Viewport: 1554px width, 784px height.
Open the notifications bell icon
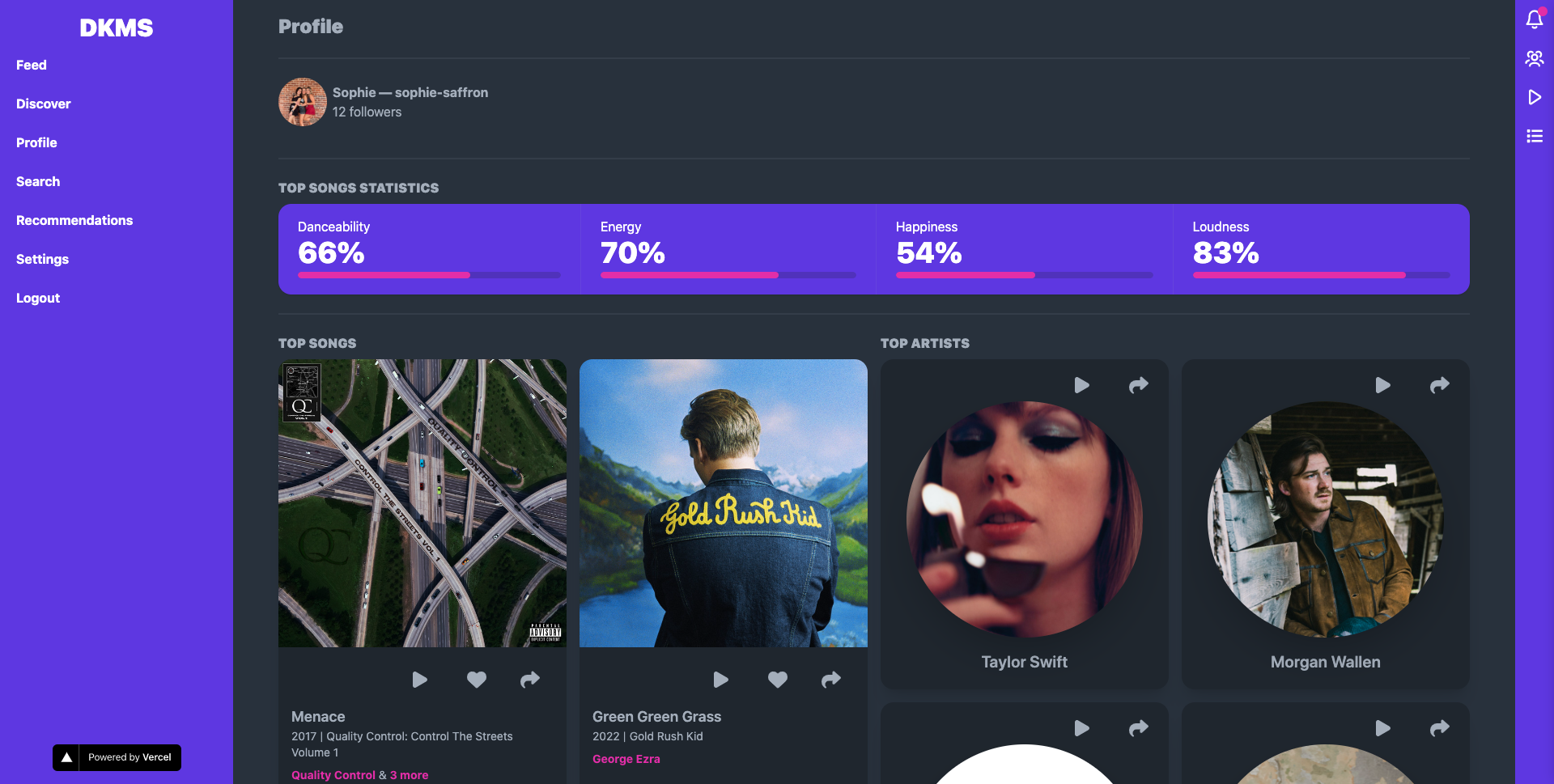[1534, 19]
